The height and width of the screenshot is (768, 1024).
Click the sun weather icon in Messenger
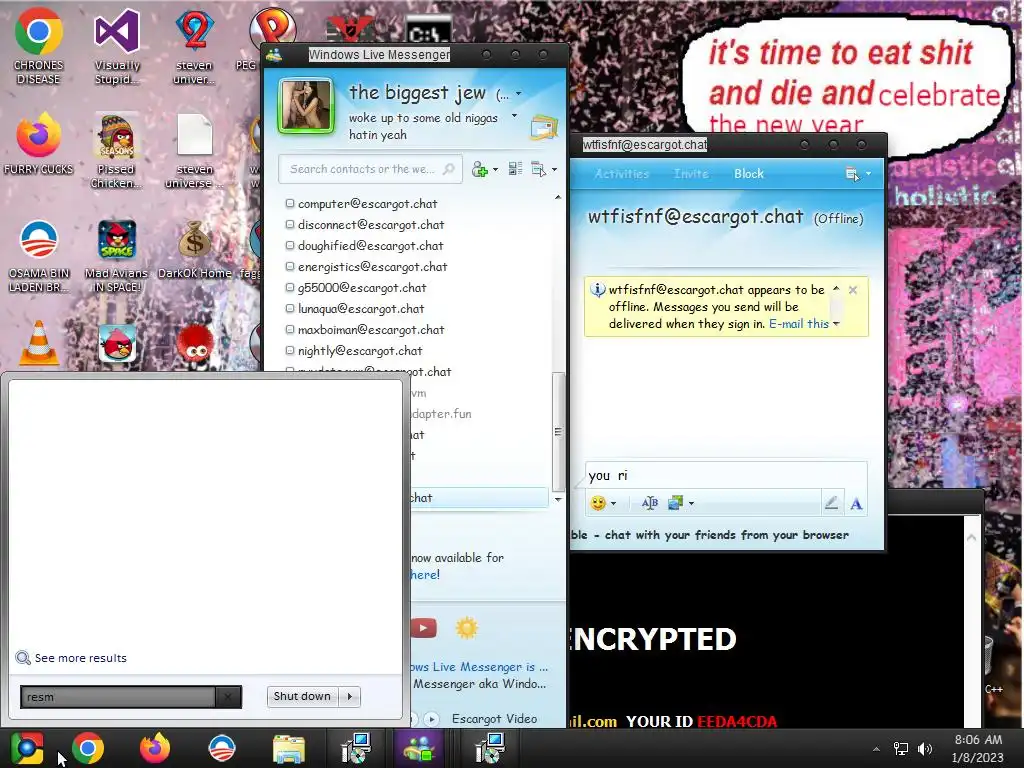466,628
